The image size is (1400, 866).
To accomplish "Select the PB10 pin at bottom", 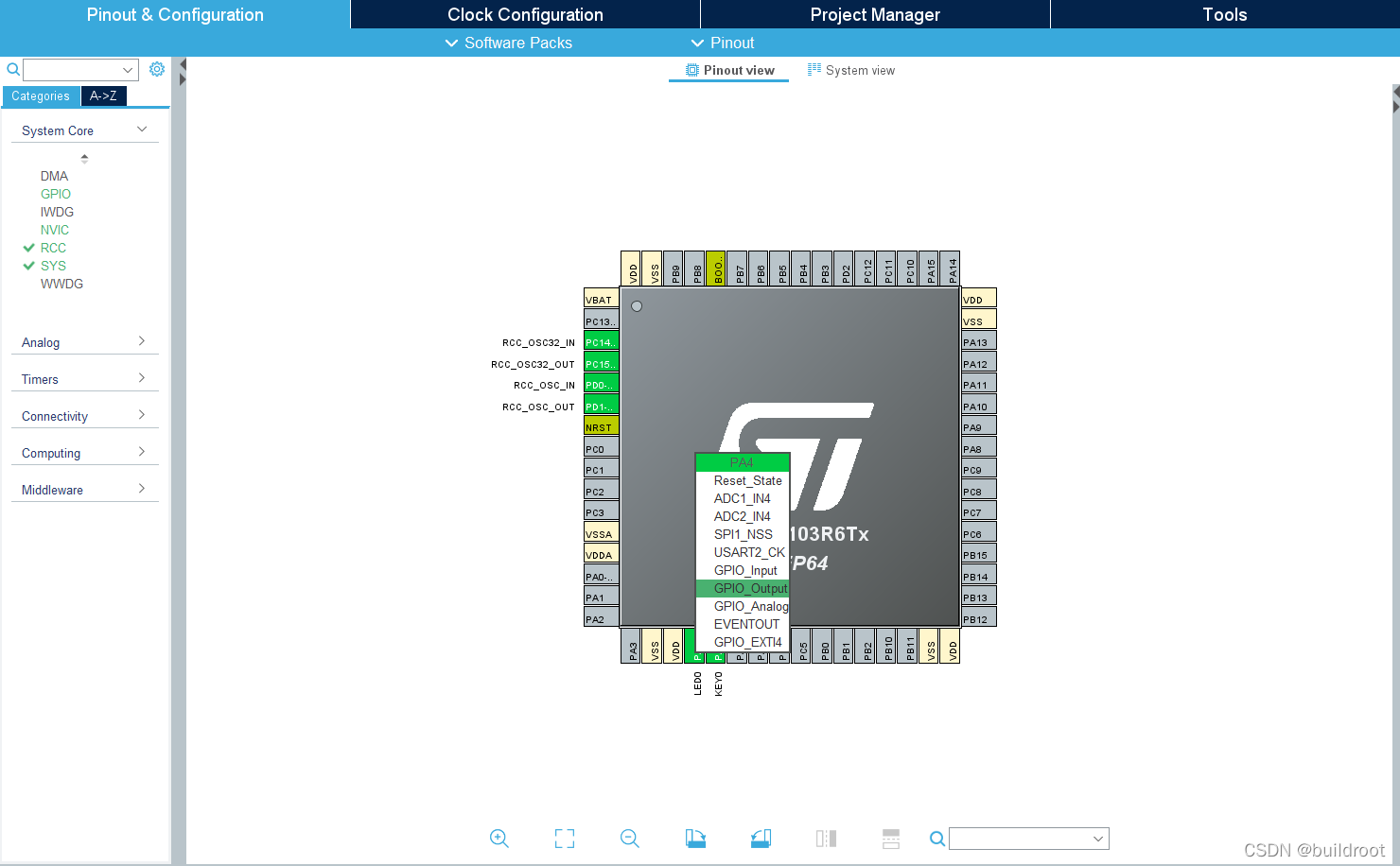I will pos(886,646).
